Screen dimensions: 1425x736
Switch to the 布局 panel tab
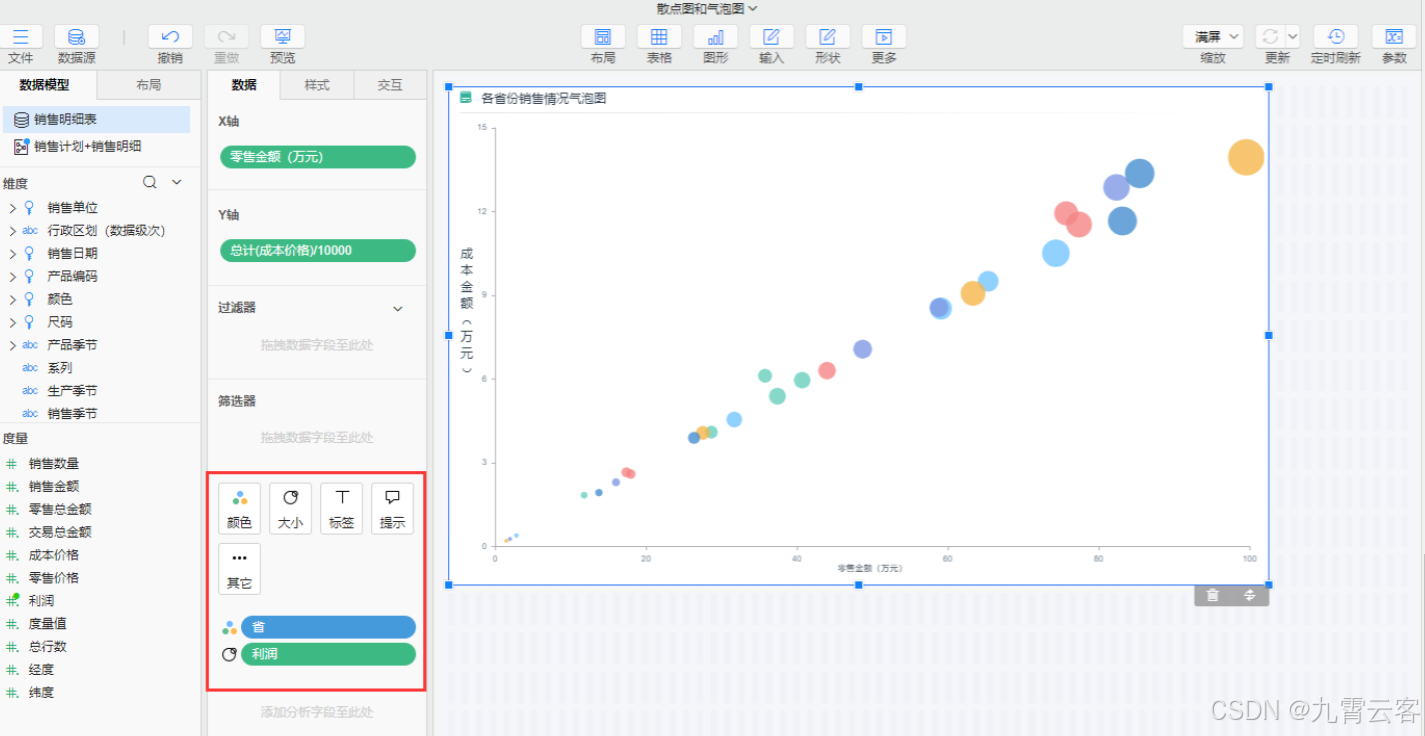[149, 85]
